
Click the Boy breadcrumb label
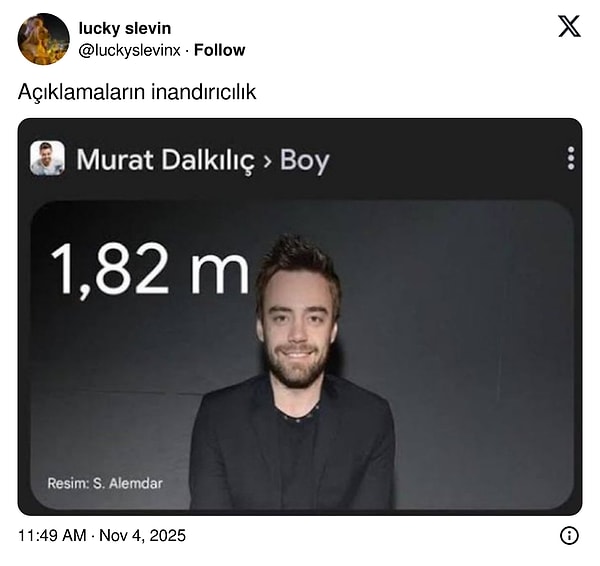pos(305,161)
